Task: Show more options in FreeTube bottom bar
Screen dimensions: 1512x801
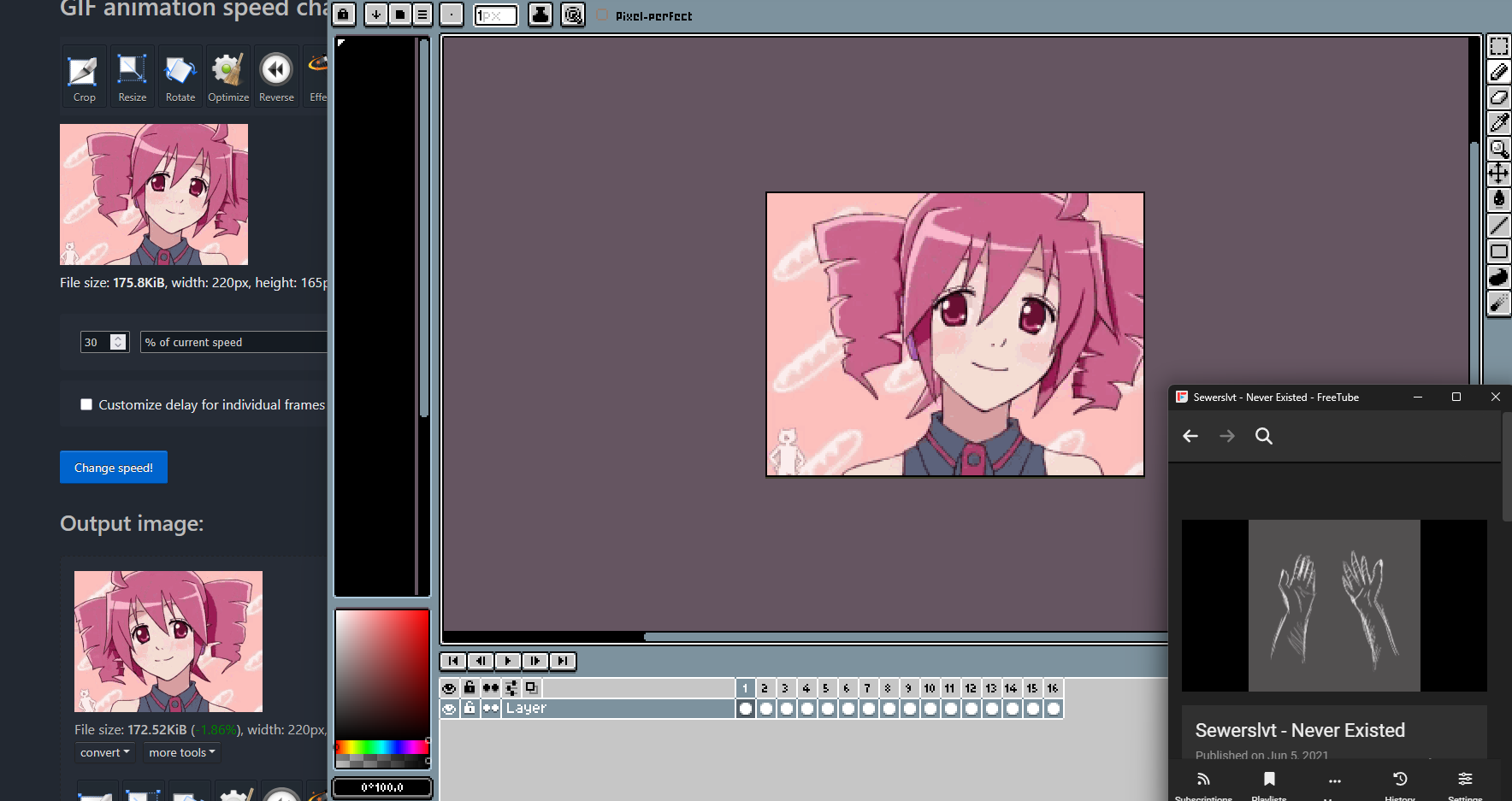Action: click(x=1335, y=781)
